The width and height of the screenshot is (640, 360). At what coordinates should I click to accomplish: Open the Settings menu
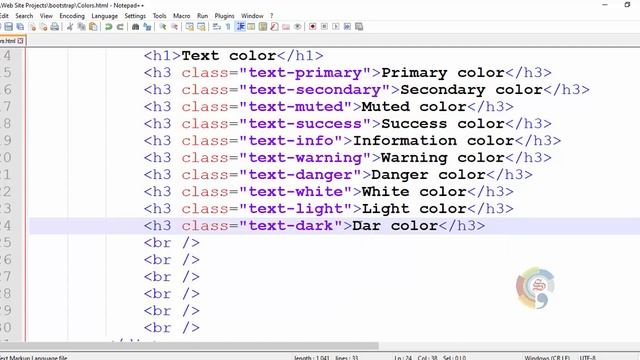[135, 16]
